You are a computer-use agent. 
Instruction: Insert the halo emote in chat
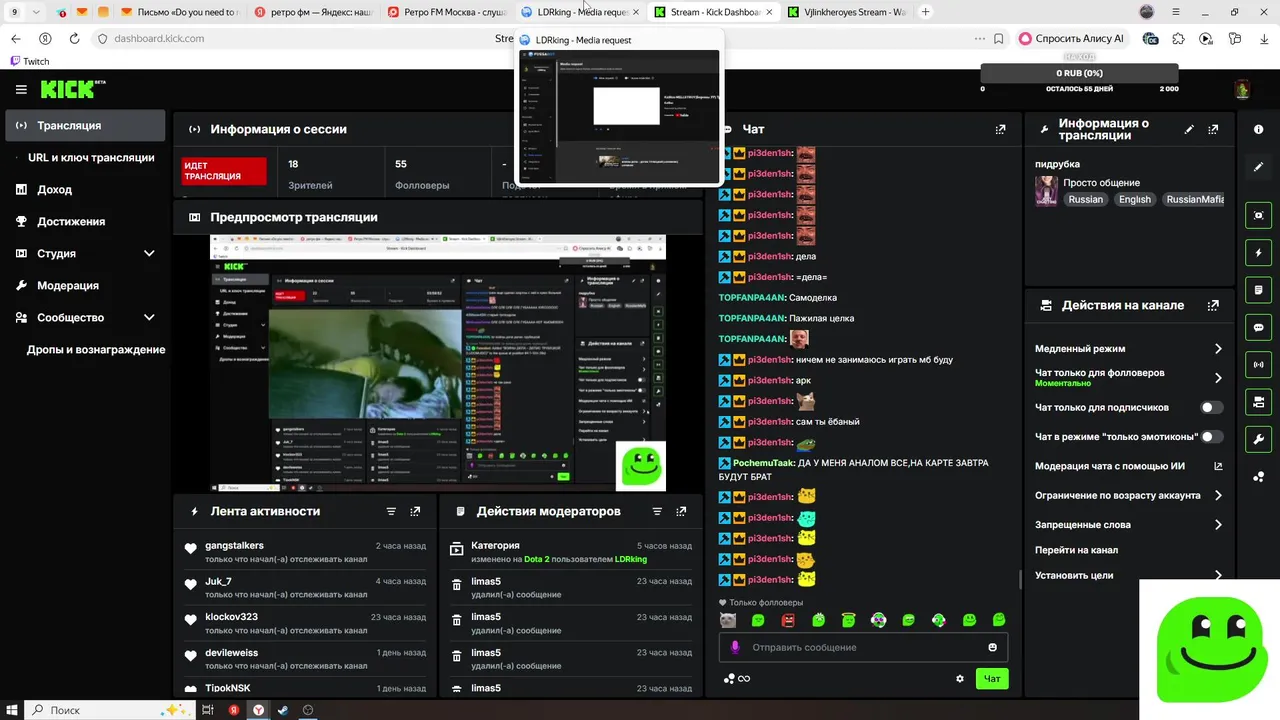[848, 620]
